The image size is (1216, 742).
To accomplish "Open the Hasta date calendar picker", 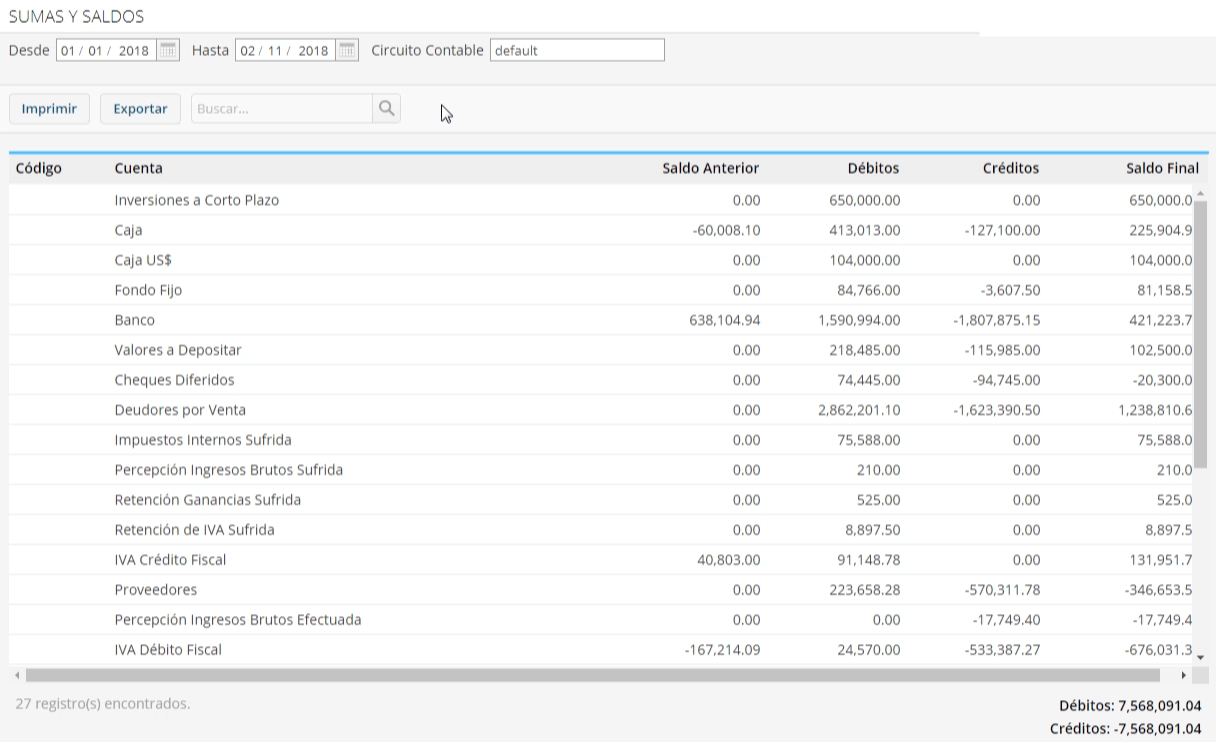I will pos(347,50).
